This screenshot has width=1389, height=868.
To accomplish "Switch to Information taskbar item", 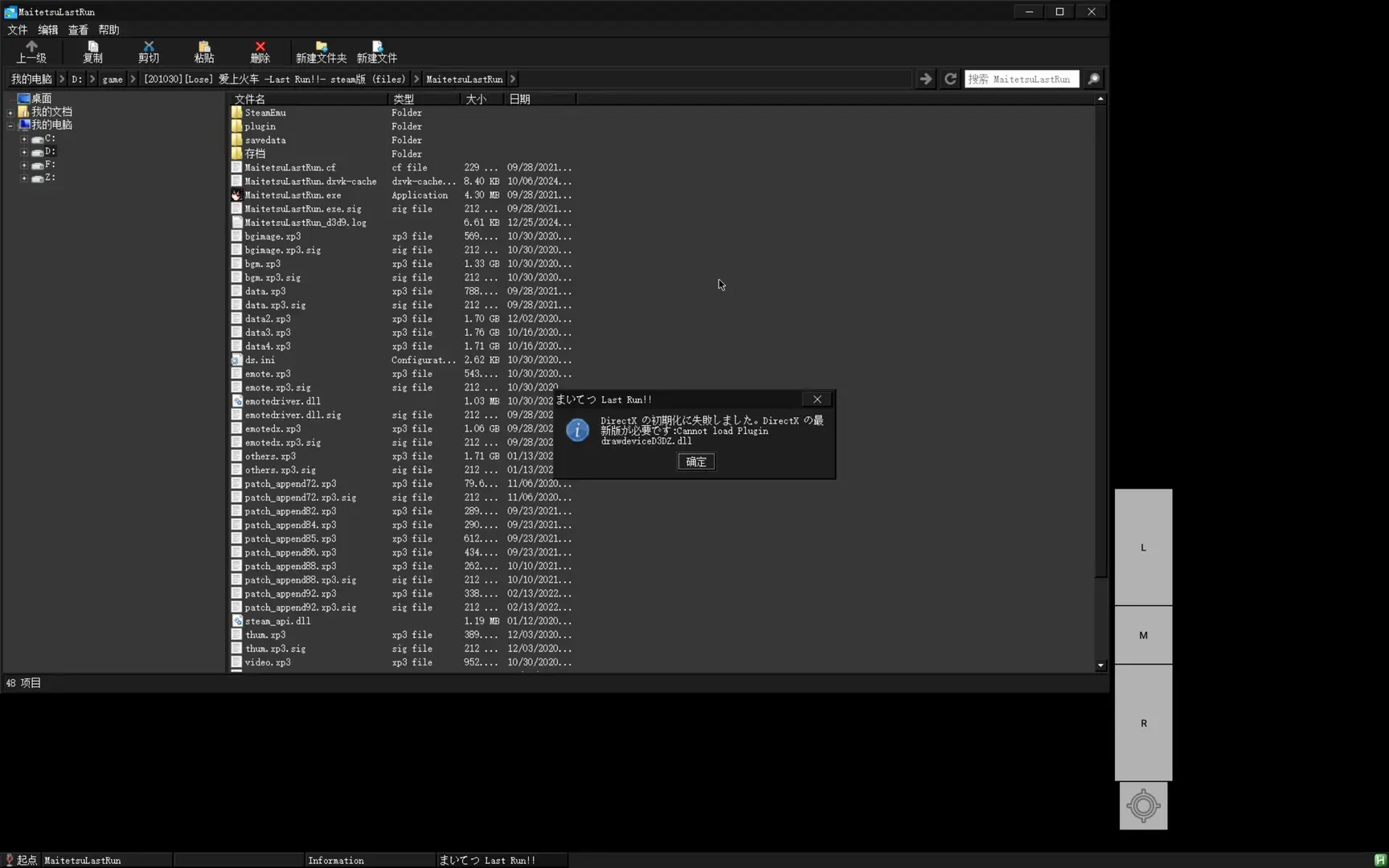I will point(370,860).
